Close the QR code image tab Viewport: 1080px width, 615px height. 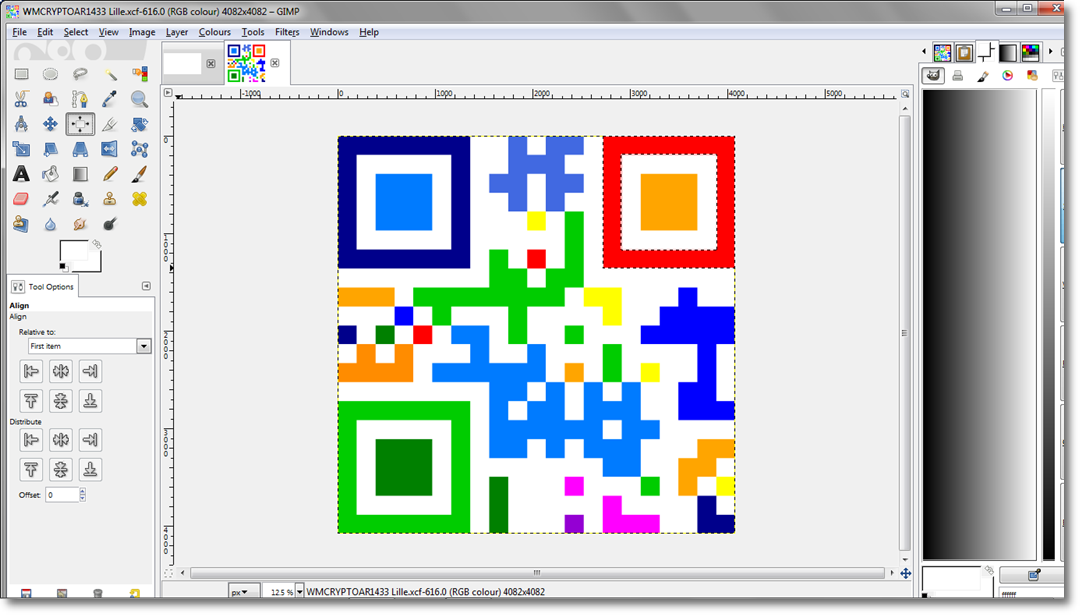[275, 63]
